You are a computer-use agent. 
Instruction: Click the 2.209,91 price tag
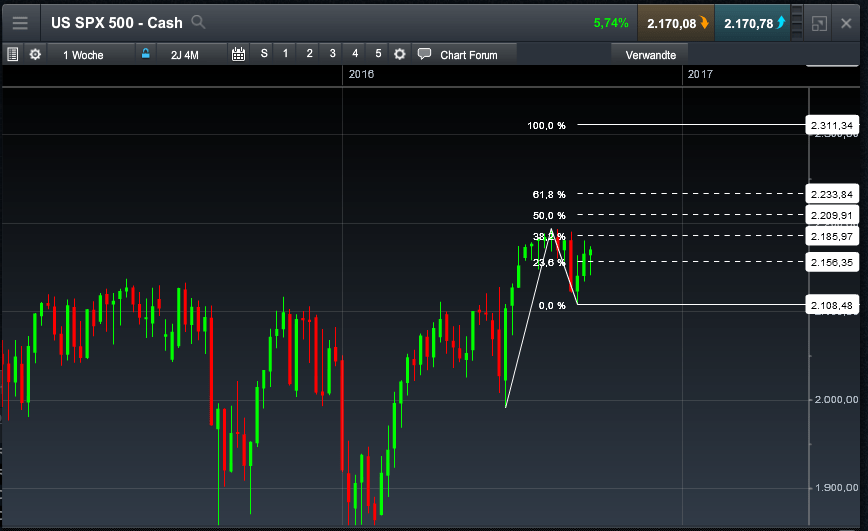[x=832, y=215]
